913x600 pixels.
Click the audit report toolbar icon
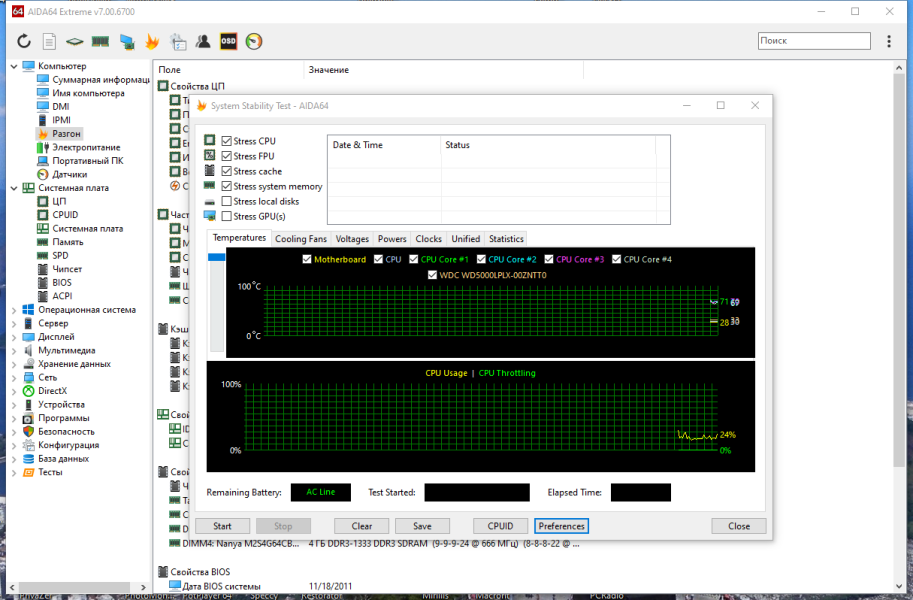point(178,41)
